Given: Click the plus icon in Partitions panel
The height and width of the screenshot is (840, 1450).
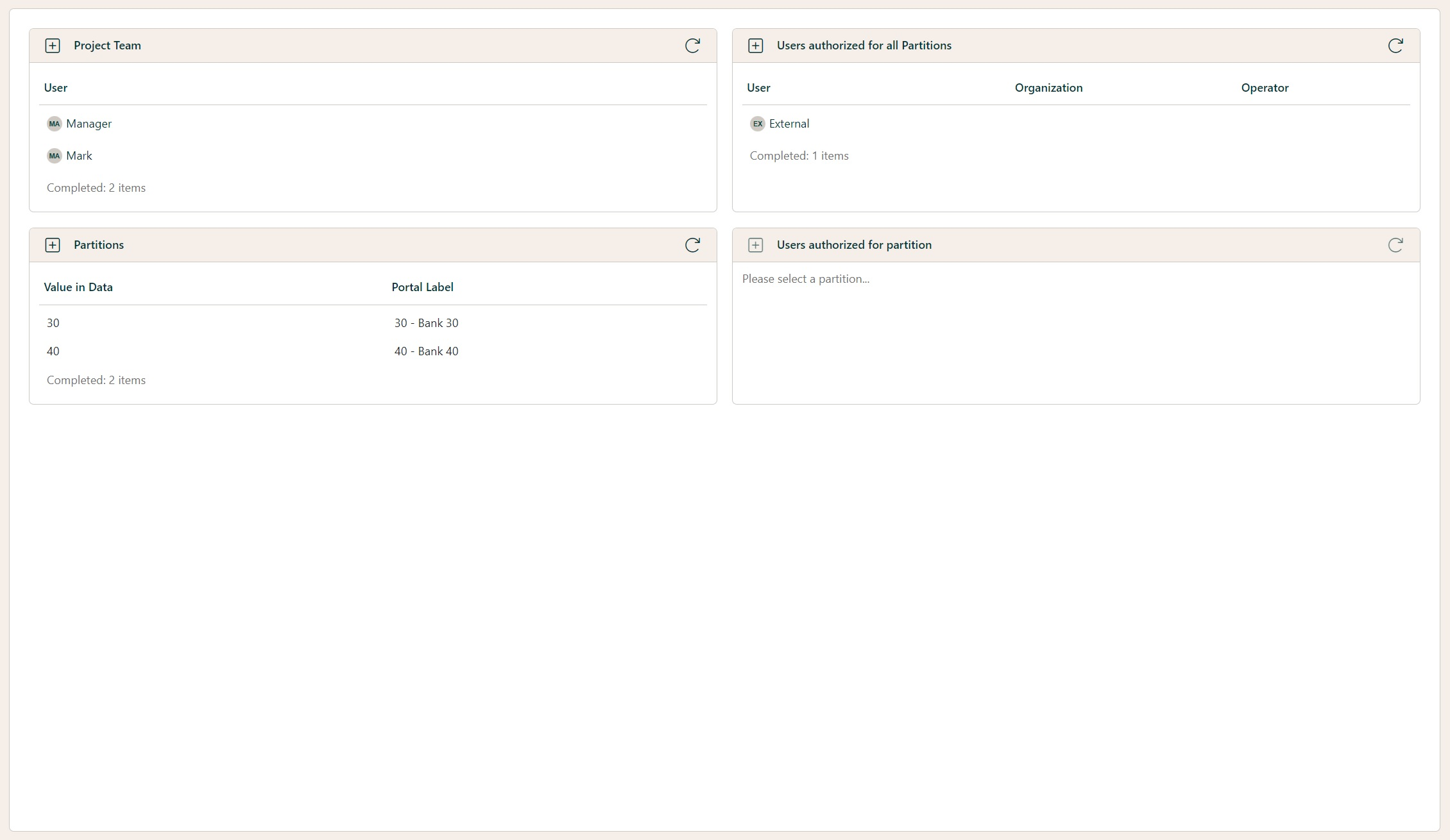Looking at the screenshot, I should click(x=53, y=245).
